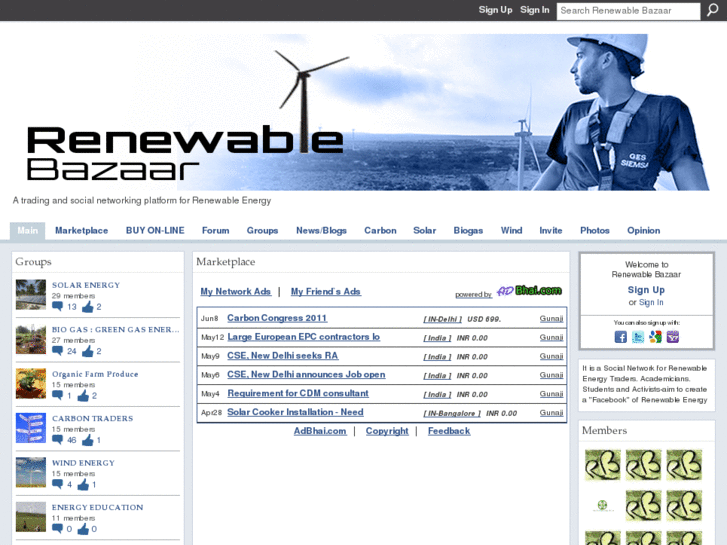Switch to the Biogas navigation tab
The height and width of the screenshot is (545, 727).
click(x=468, y=230)
